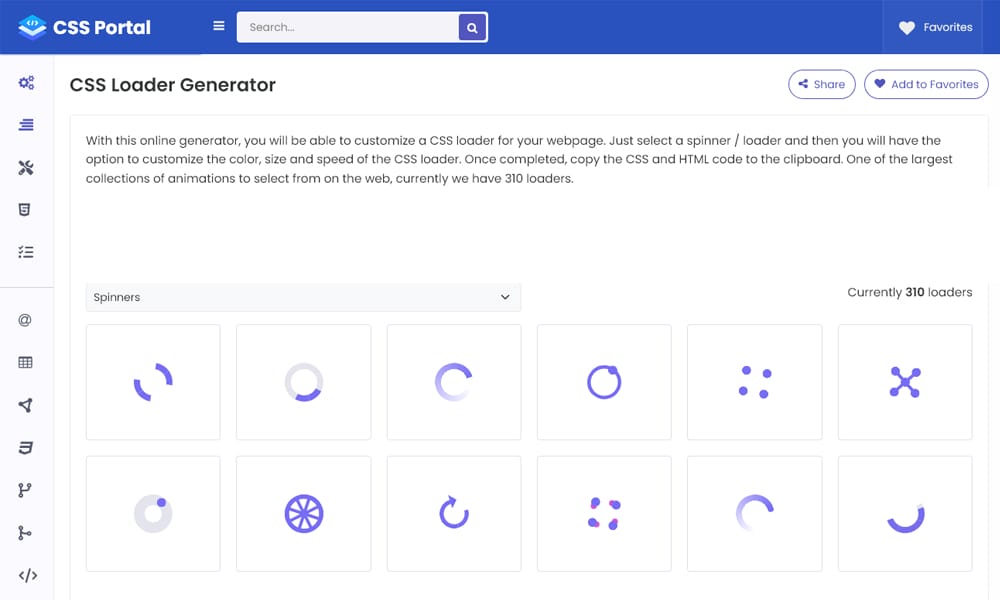Click the search magnifier button

click(471, 27)
